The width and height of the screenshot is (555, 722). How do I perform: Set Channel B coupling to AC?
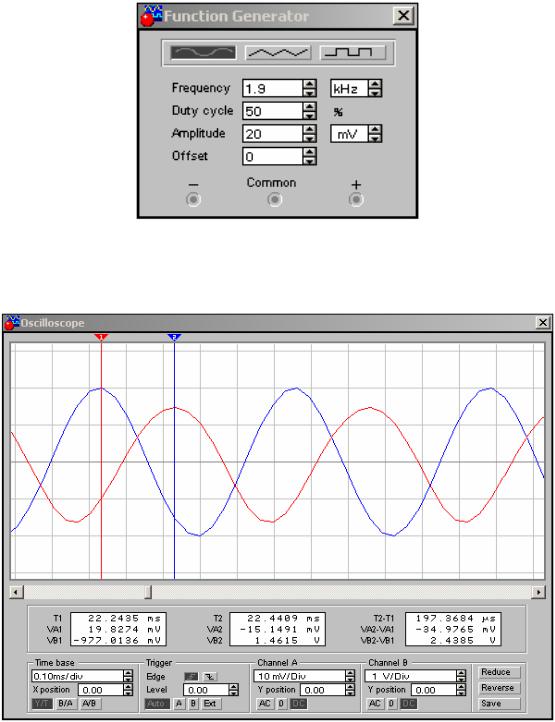click(375, 704)
